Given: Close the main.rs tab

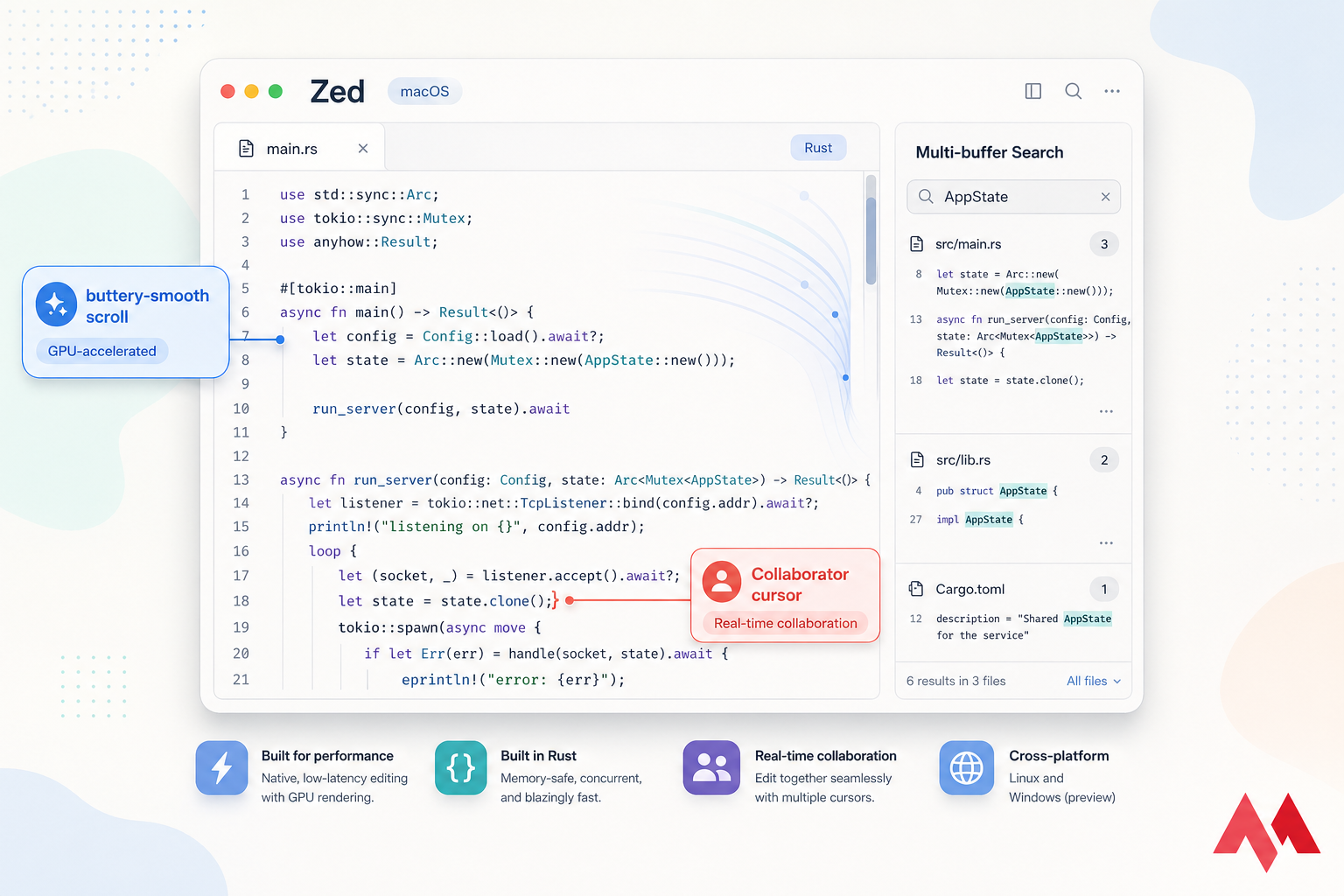Looking at the screenshot, I should click(363, 149).
